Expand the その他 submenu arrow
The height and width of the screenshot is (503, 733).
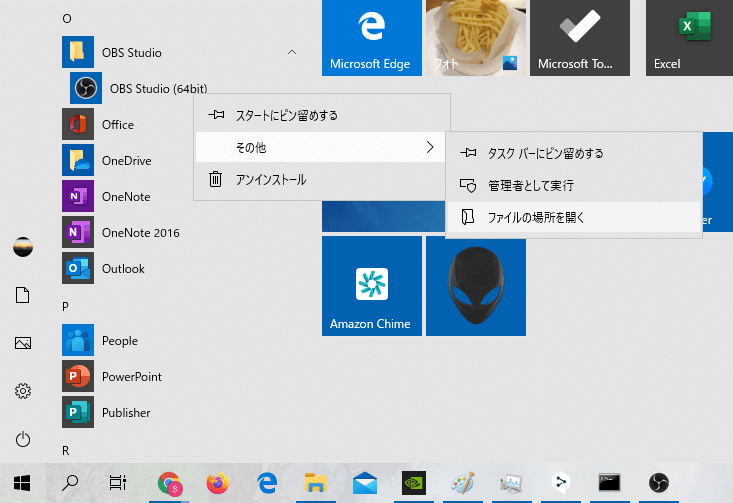click(430, 147)
